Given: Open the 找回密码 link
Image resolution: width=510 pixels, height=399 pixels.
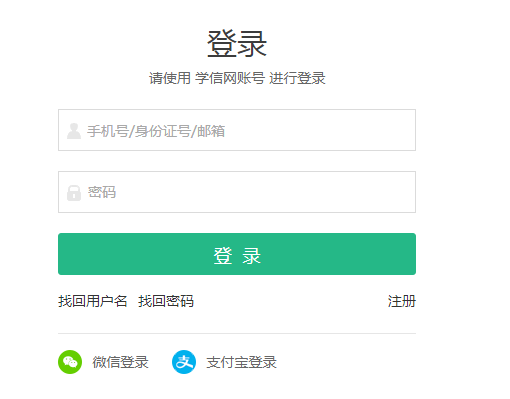Looking at the screenshot, I should (x=166, y=301).
